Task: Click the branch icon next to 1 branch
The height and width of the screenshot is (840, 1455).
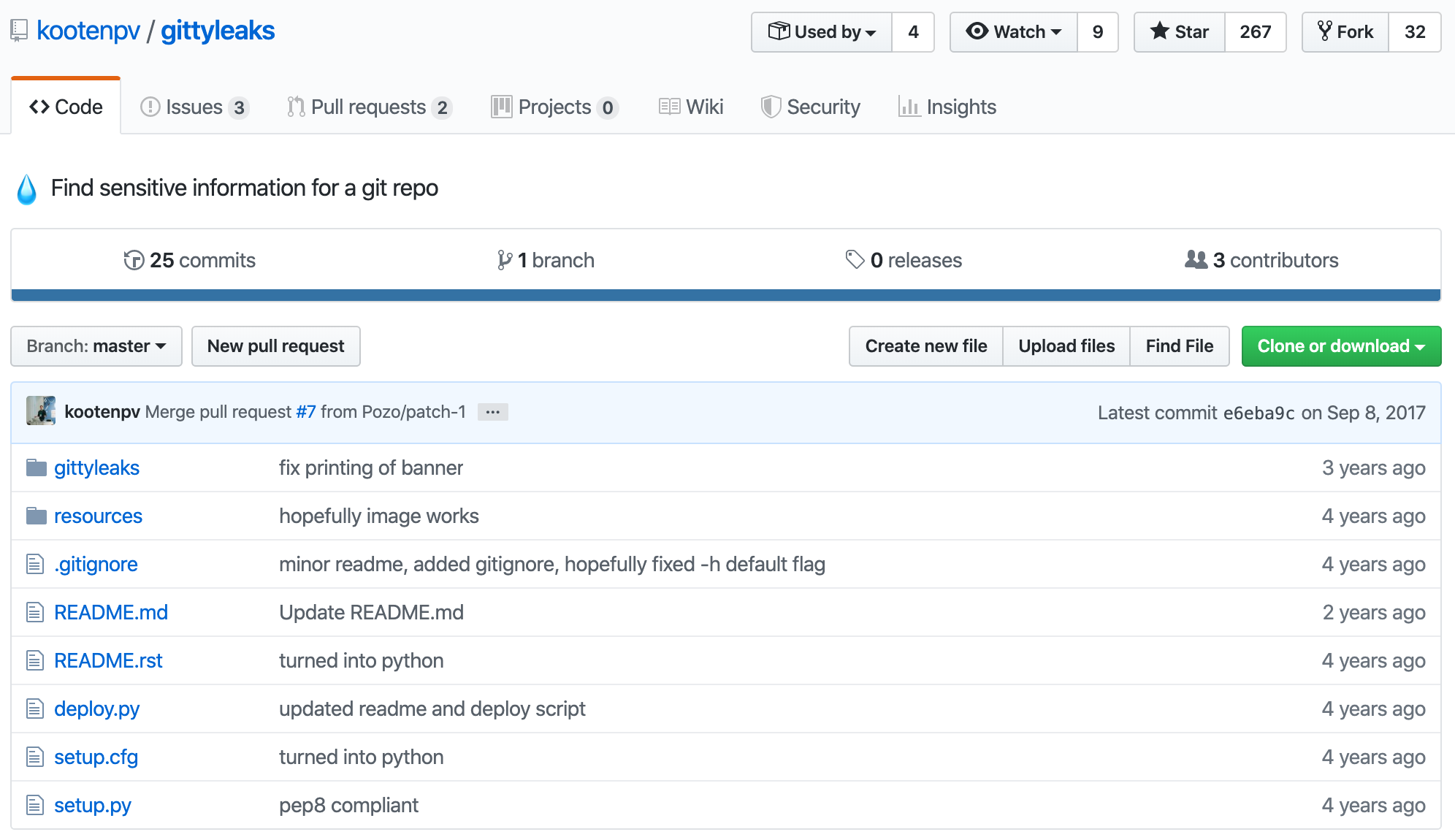Action: click(505, 260)
